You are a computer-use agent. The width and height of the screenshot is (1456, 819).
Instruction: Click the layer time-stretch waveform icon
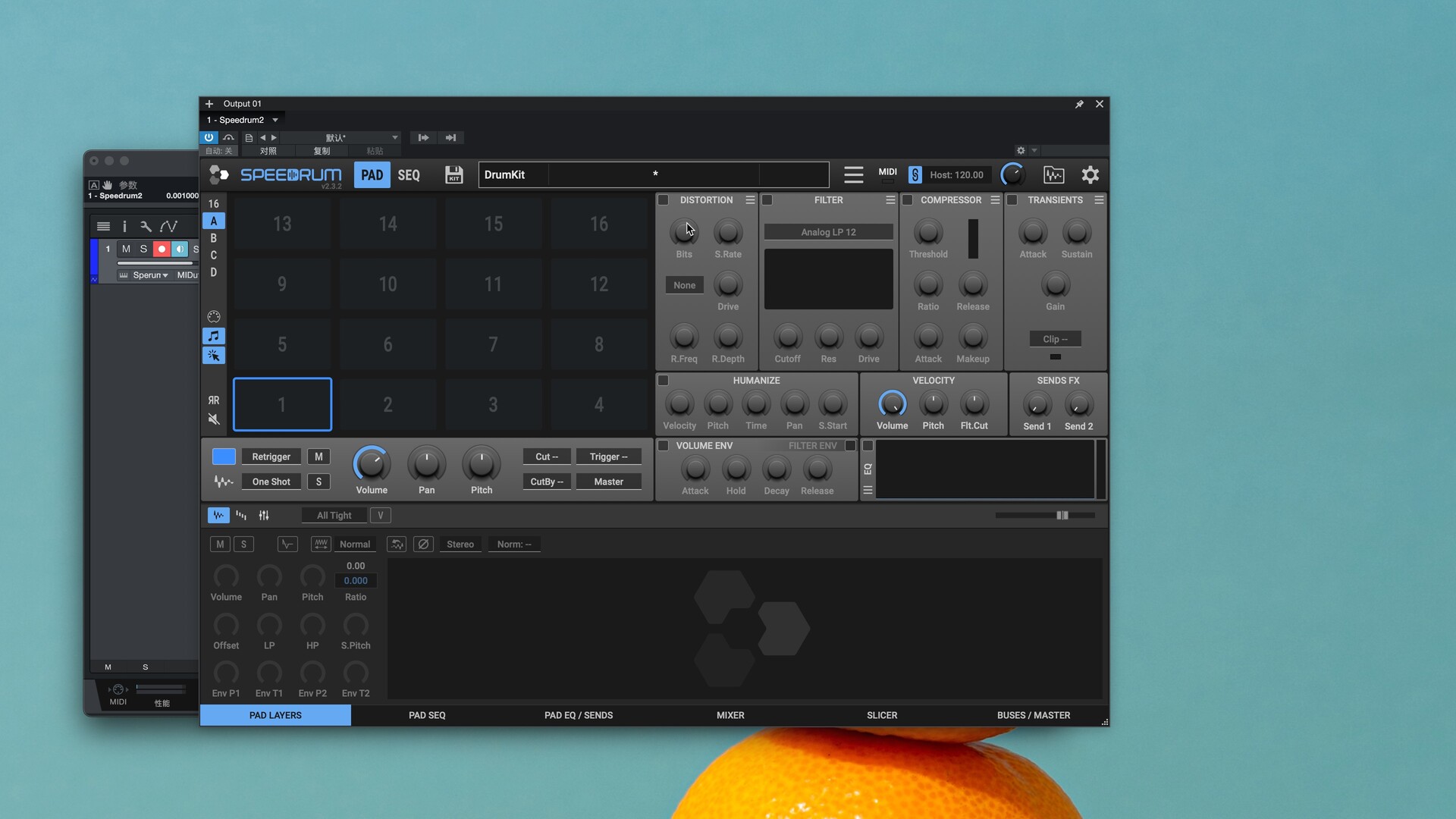tap(321, 544)
